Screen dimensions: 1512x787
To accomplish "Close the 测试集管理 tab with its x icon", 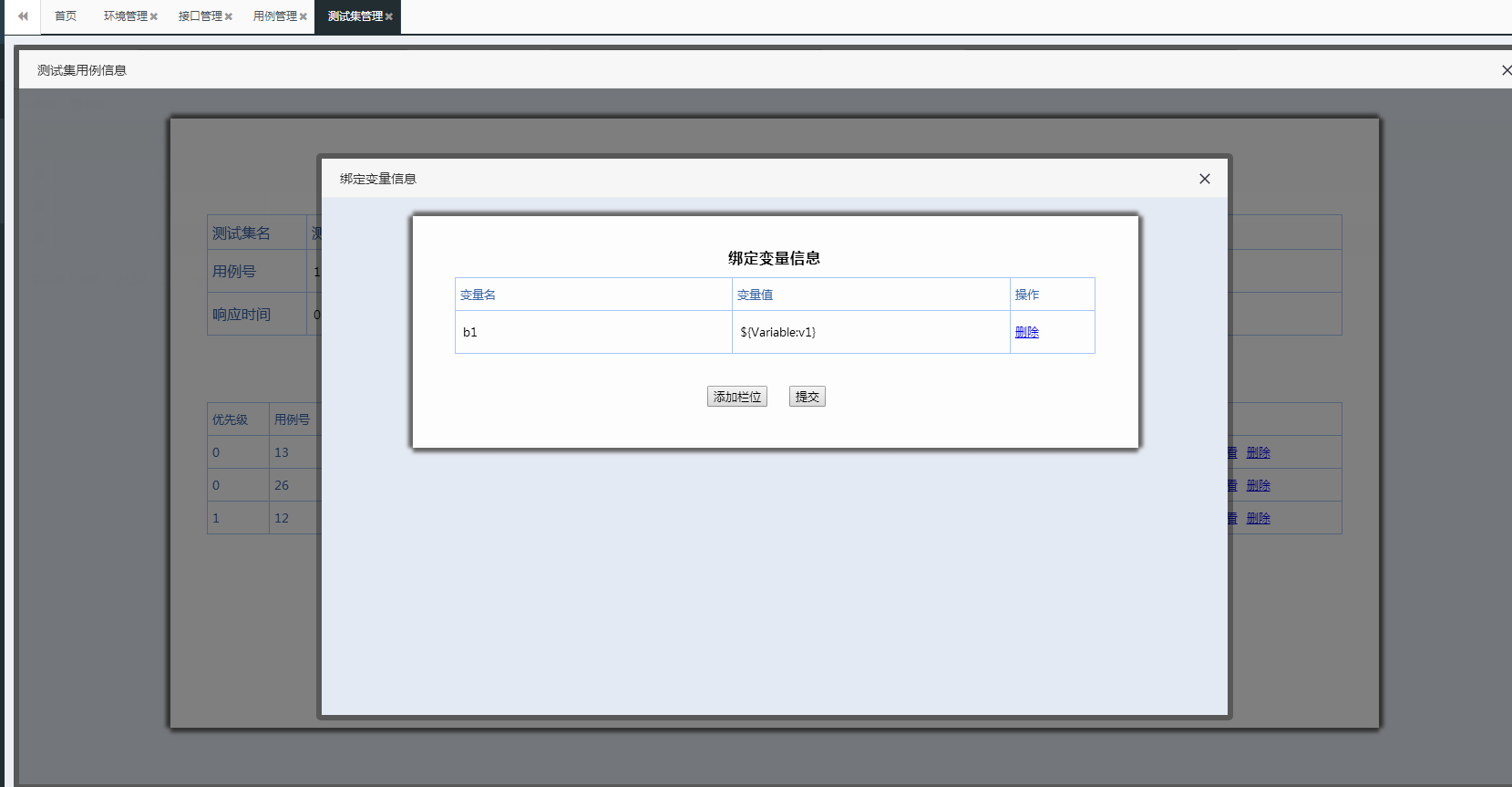I will pos(389,16).
